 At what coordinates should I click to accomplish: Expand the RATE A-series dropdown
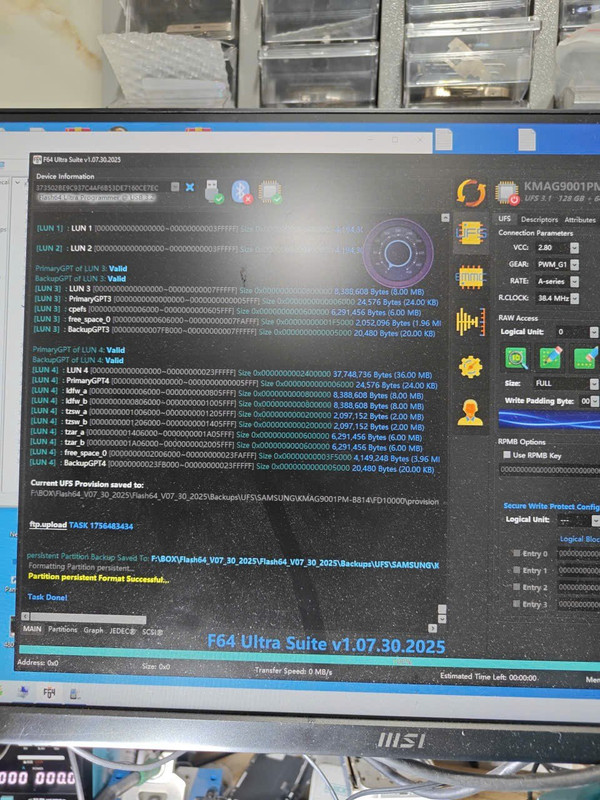pyautogui.click(x=574, y=281)
